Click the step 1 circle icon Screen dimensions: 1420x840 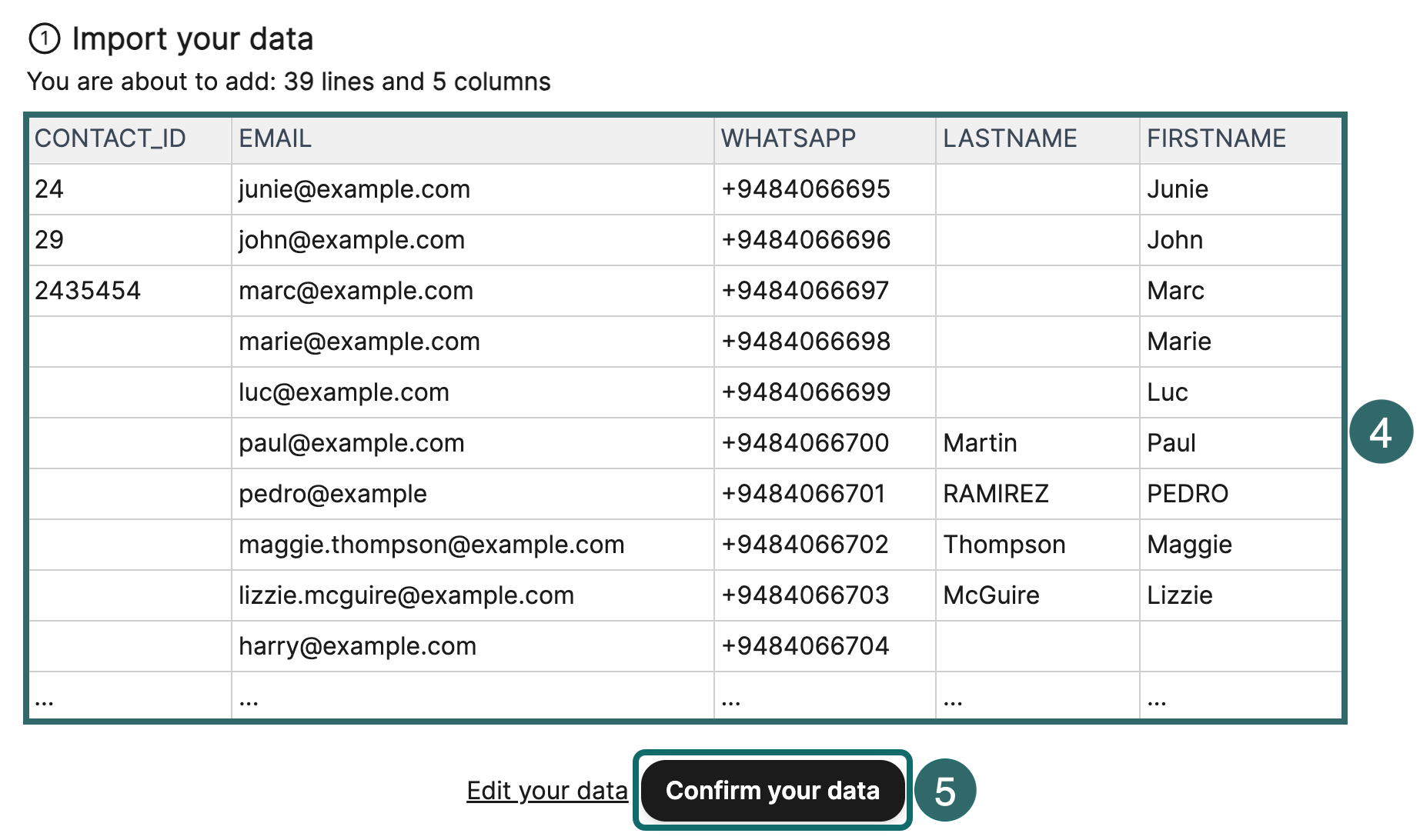click(44, 38)
